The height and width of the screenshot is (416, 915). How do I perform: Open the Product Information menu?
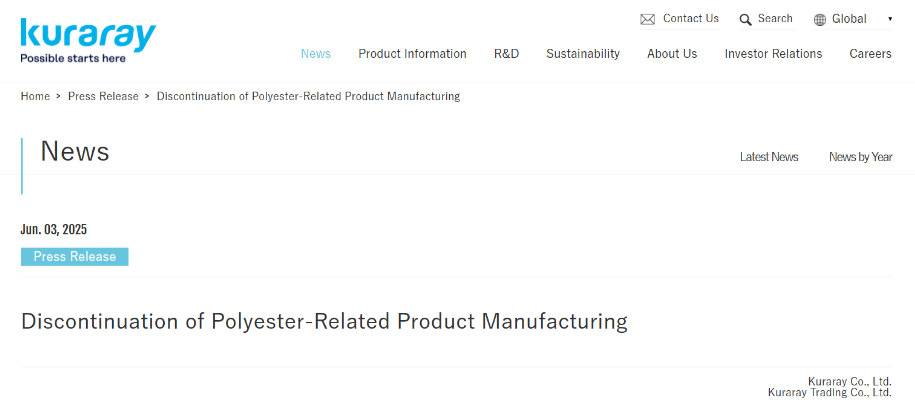coord(412,54)
